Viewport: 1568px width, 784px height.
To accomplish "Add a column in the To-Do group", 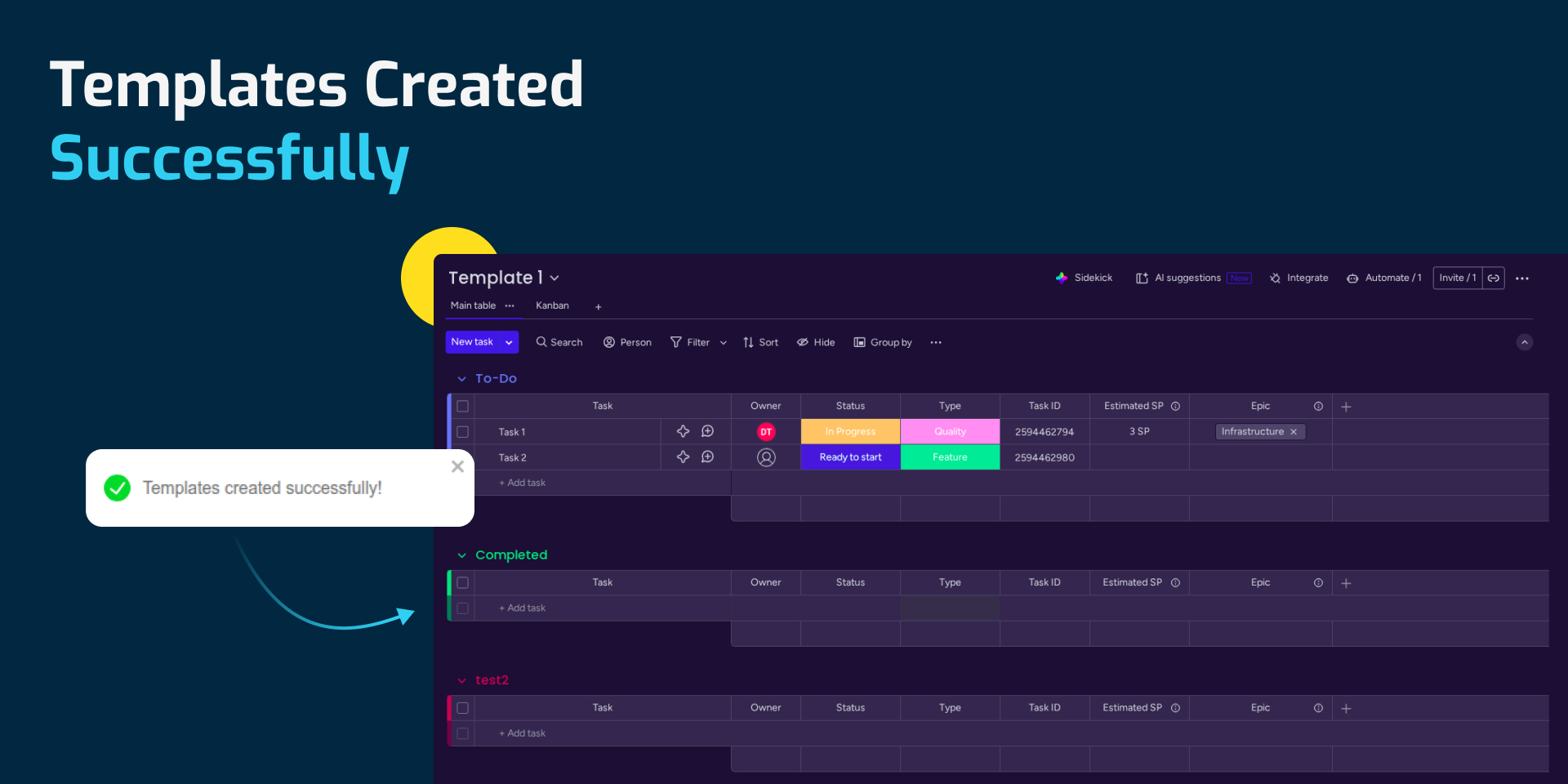I will (x=1346, y=406).
